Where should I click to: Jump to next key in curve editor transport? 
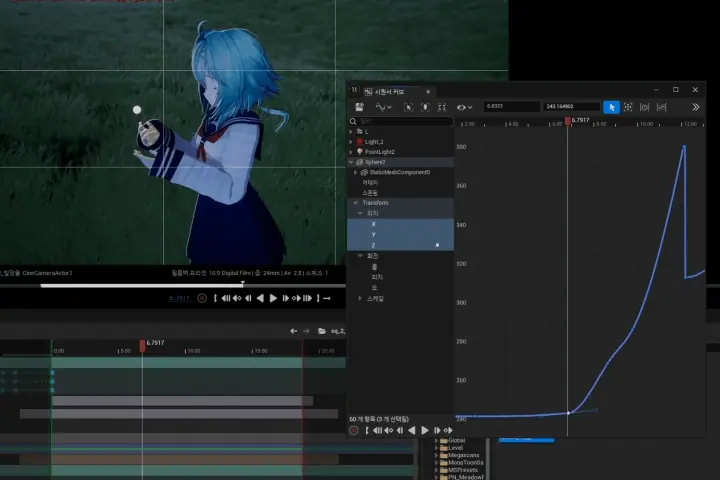click(x=448, y=430)
